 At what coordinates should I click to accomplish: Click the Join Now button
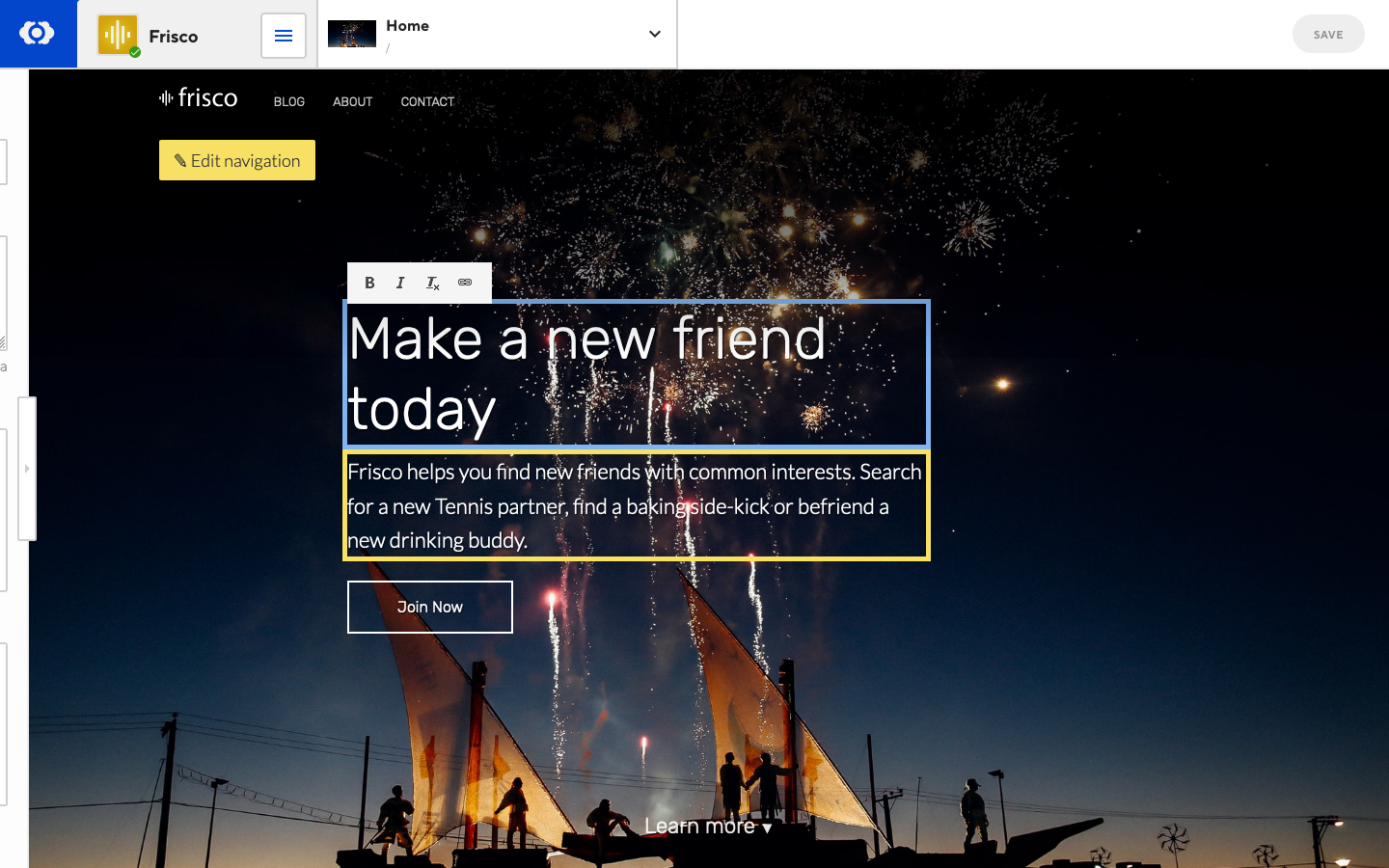tap(429, 607)
